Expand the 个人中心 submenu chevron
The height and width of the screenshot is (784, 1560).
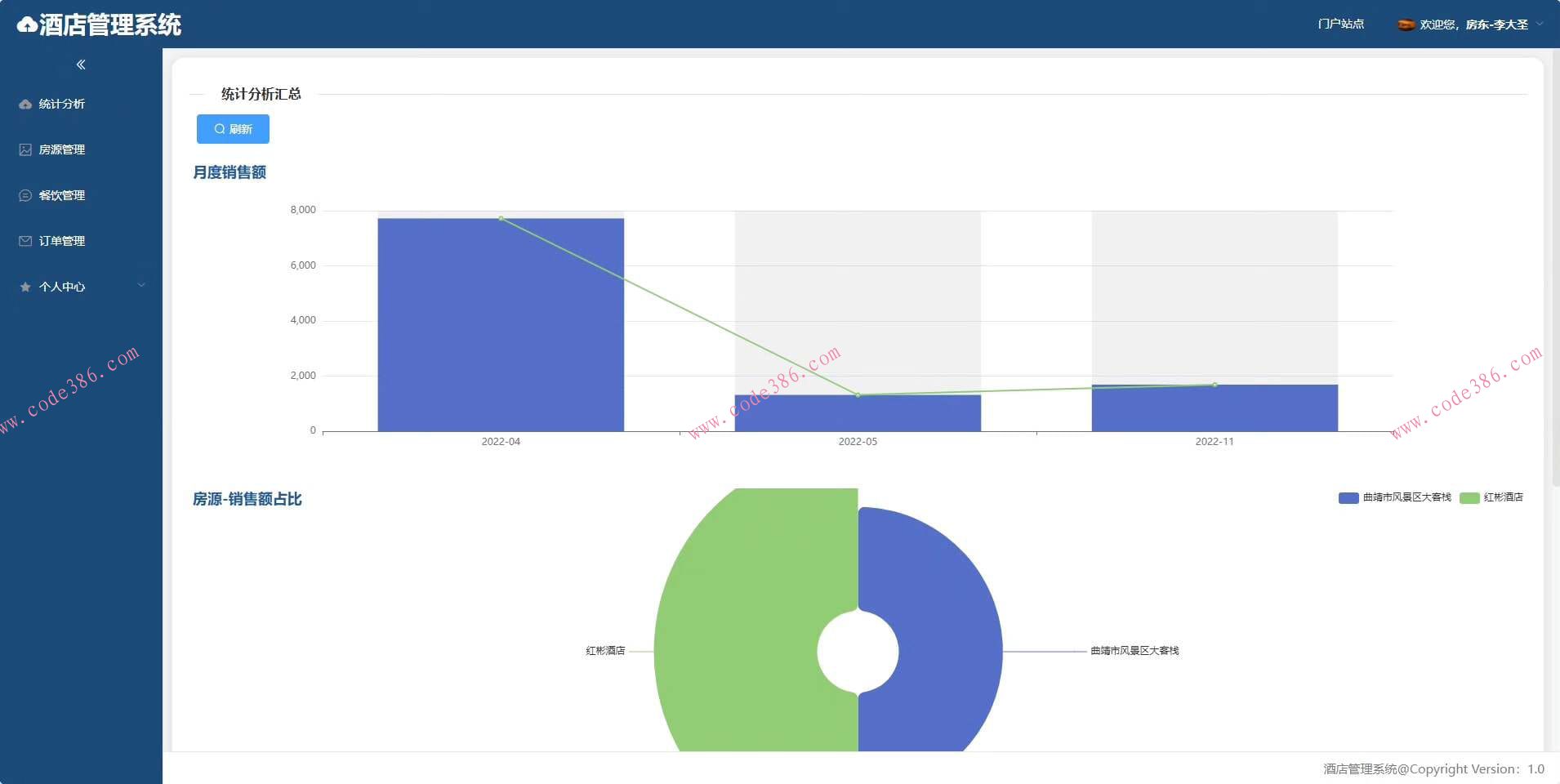pos(141,286)
